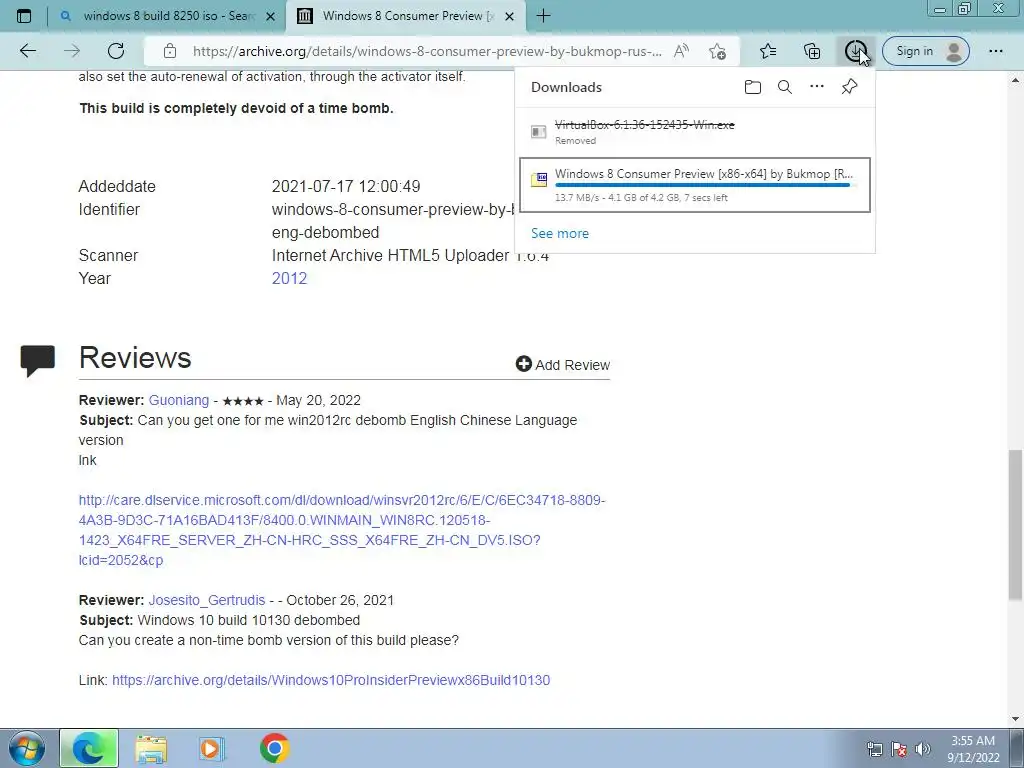The width and height of the screenshot is (1024, 768).
Task: Switch to windows 8 build 8250 iso tab
Action: pos(168,16)
